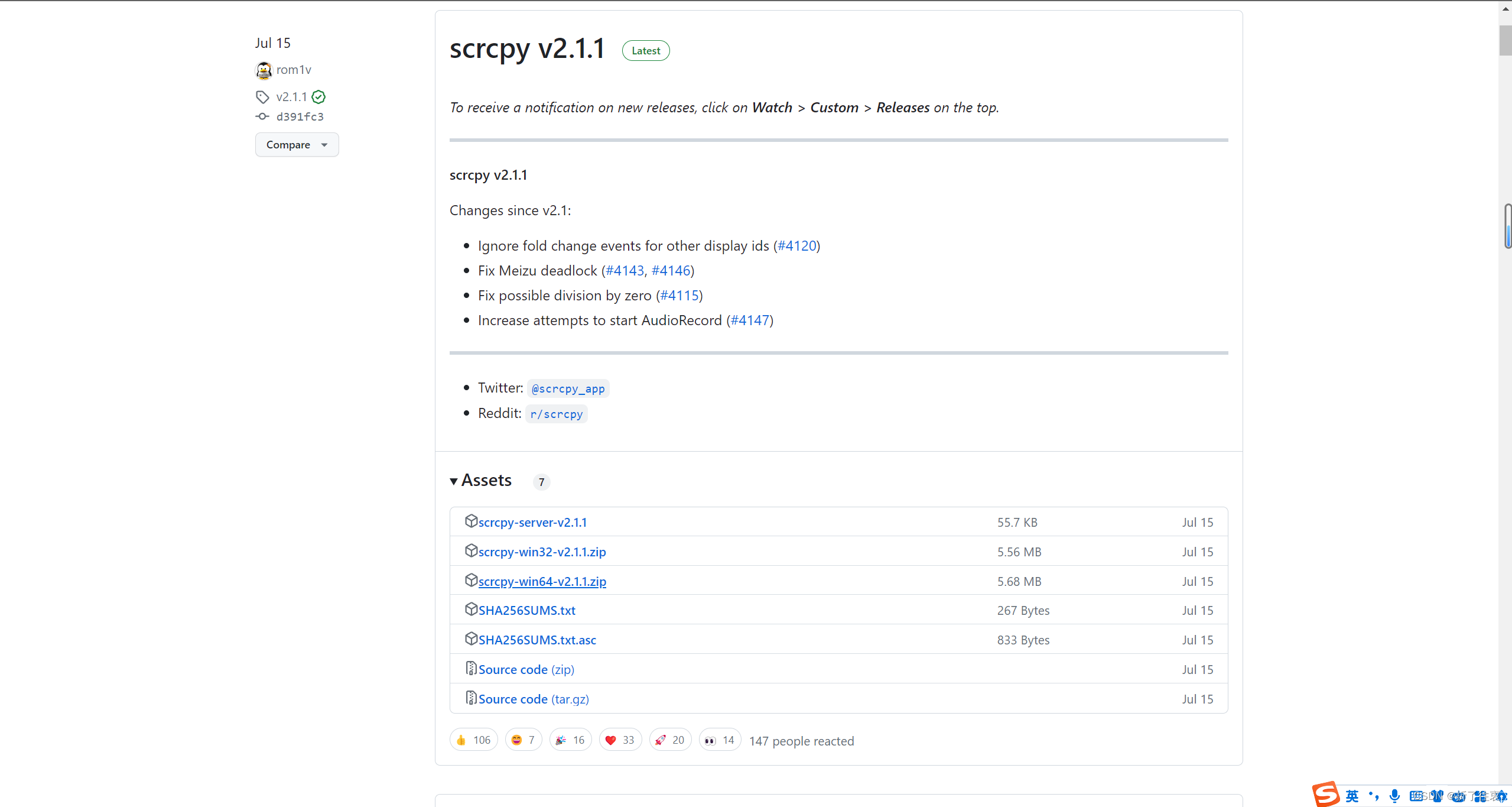Collapse the Assets section
The height and width of the screenshot is (807, 1512).
(480, 481)
